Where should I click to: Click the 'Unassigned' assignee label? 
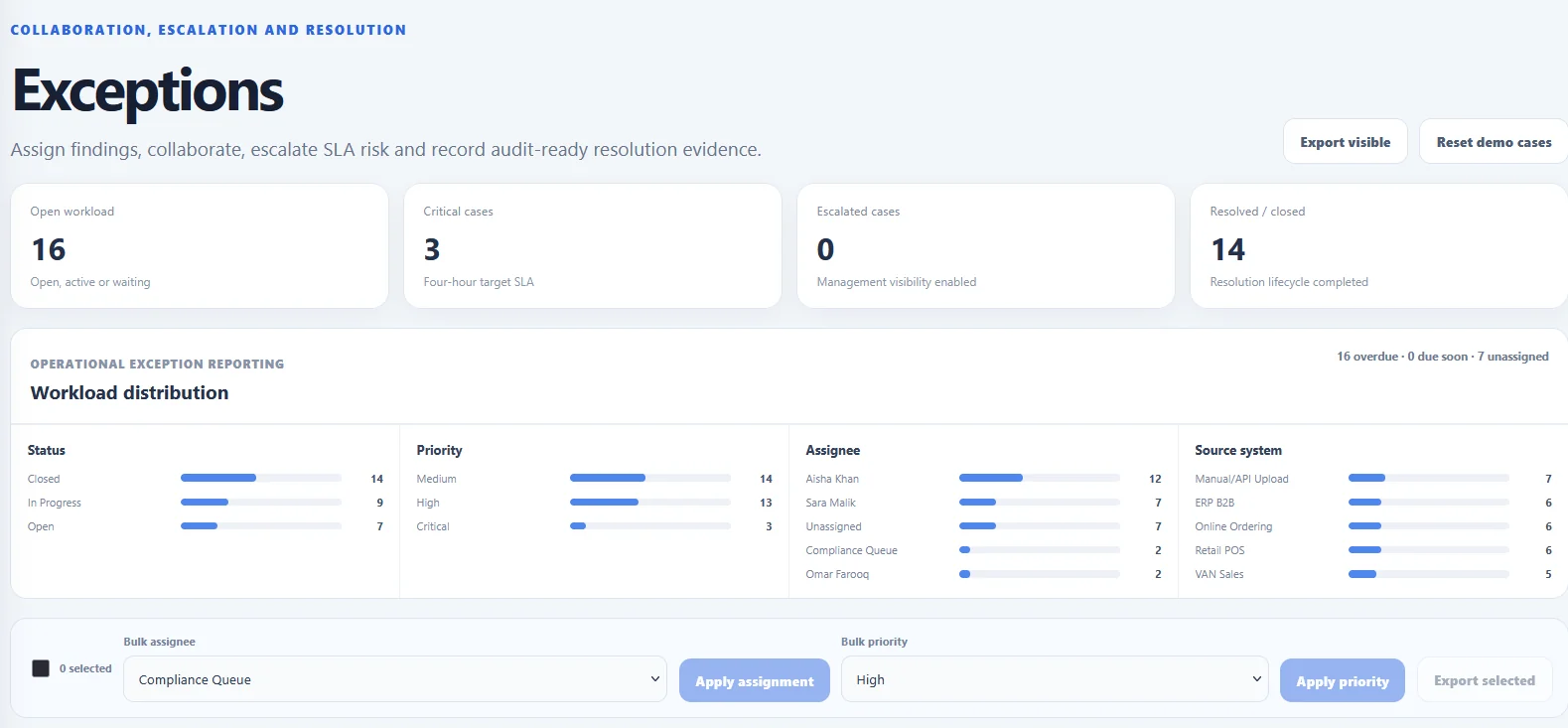click(833, 526)
